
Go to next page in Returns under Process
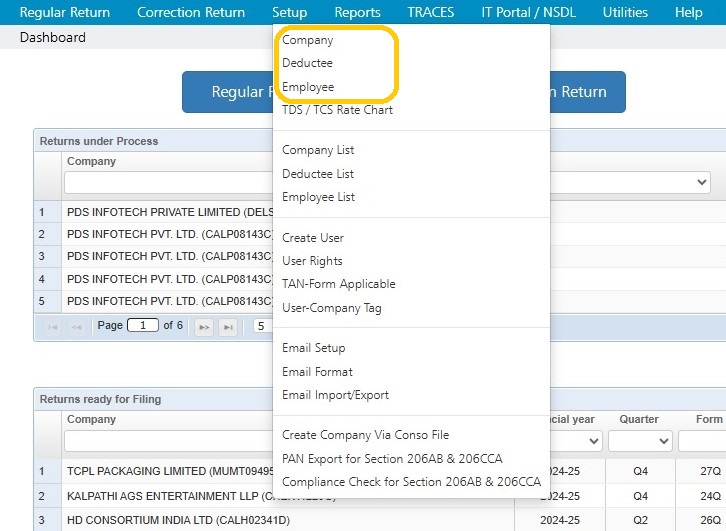pos(204,327)
